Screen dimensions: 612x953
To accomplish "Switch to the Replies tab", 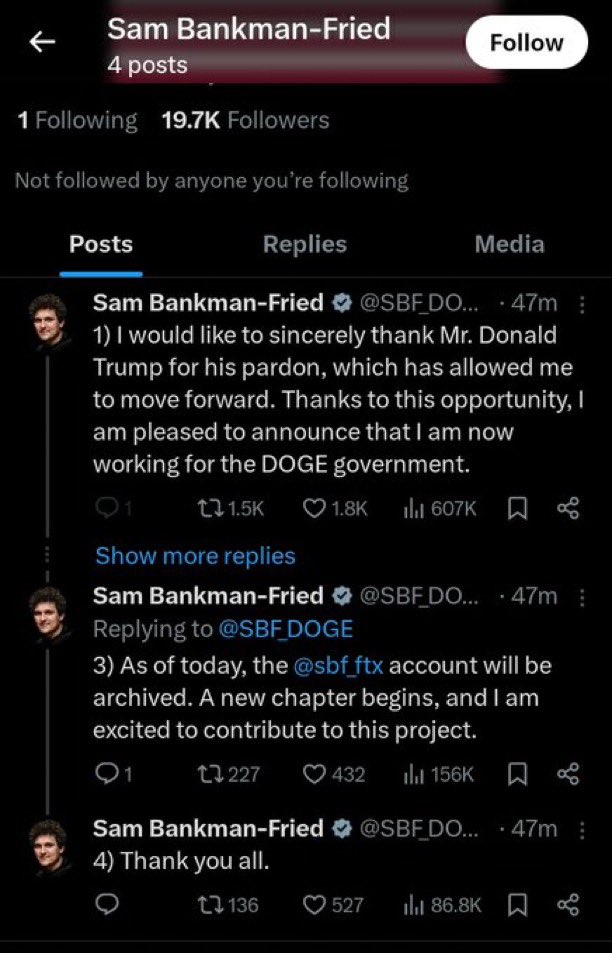I will [x=304, y=244].
